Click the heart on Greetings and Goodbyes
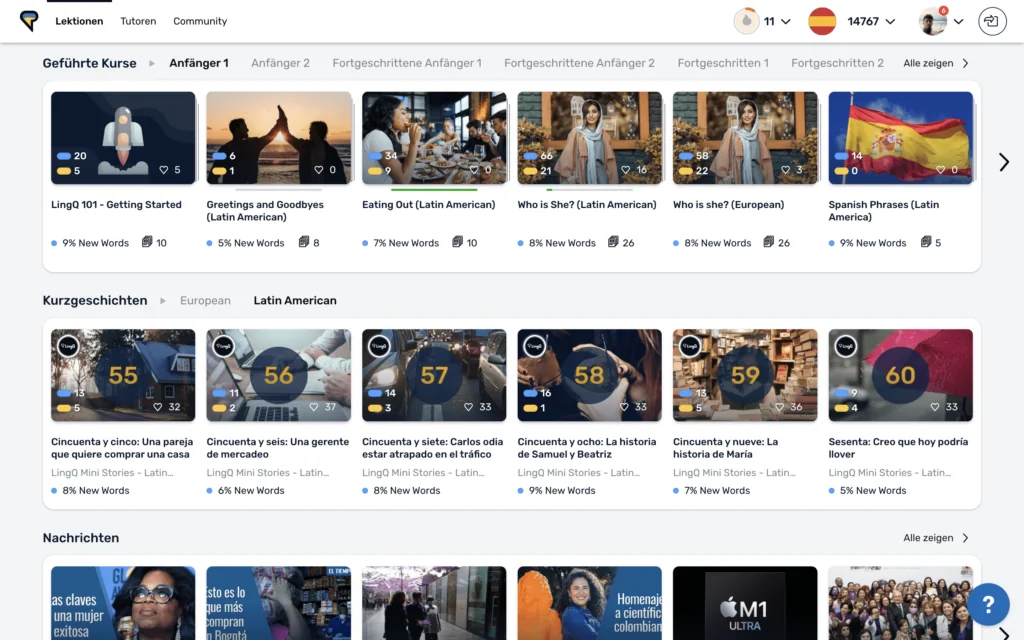 (319, 170)
